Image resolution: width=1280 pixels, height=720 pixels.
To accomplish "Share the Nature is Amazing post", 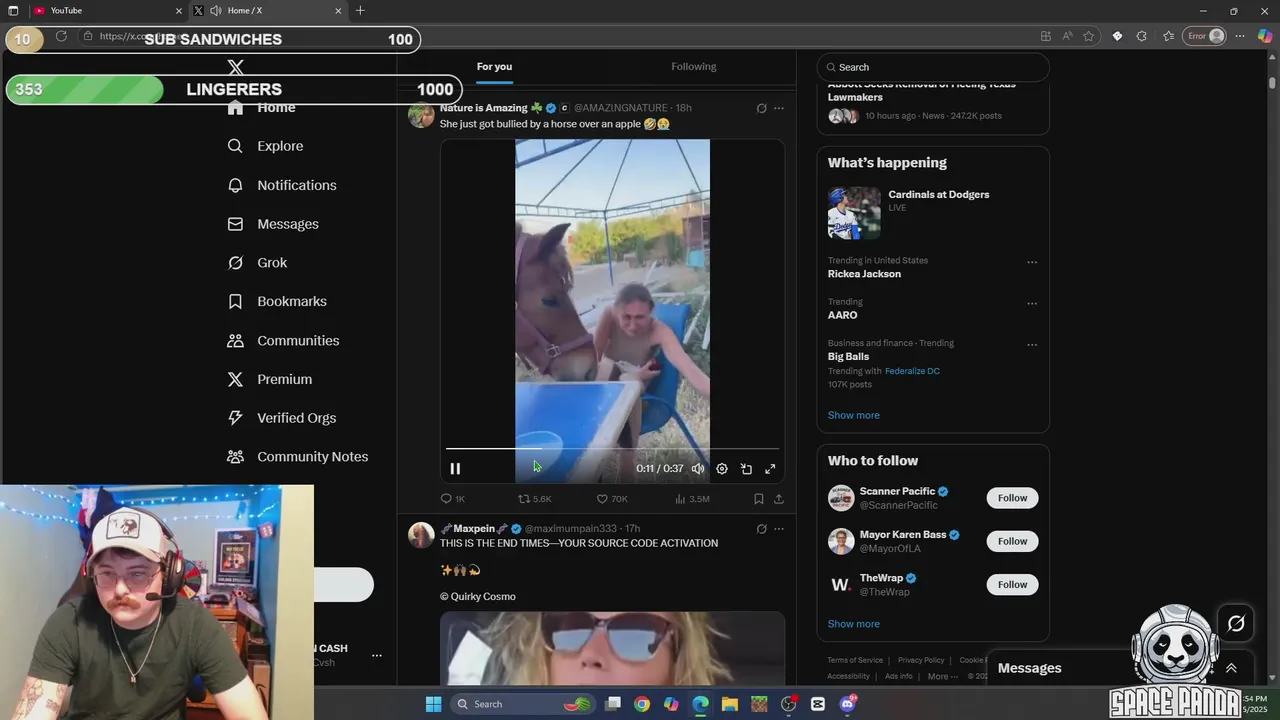I will 779,498.
